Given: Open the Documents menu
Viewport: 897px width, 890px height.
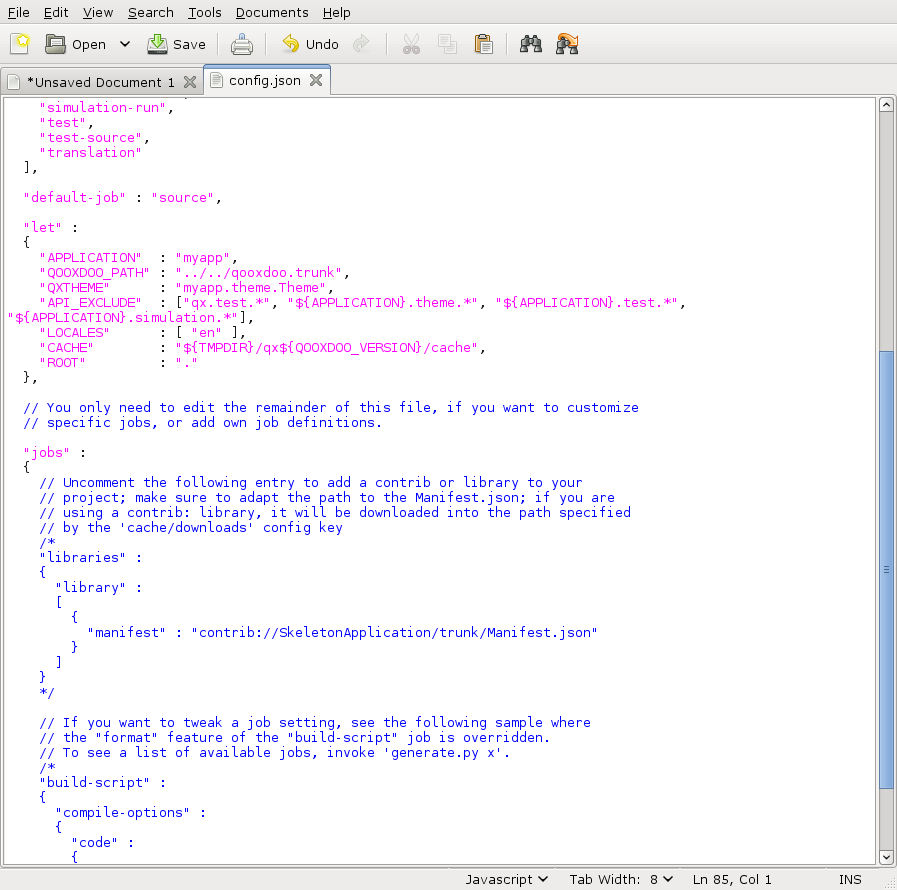Looking at the screenshot, I should 272,12.
